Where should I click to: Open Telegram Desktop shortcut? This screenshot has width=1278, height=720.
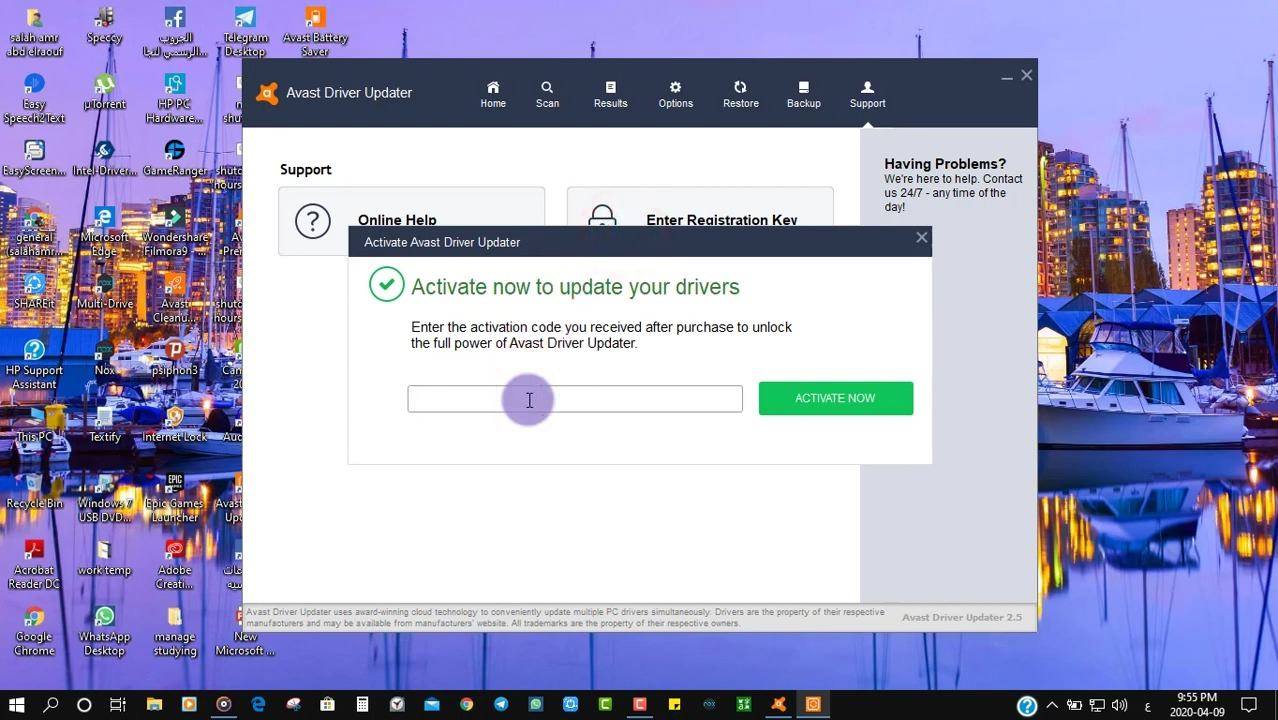245,32
